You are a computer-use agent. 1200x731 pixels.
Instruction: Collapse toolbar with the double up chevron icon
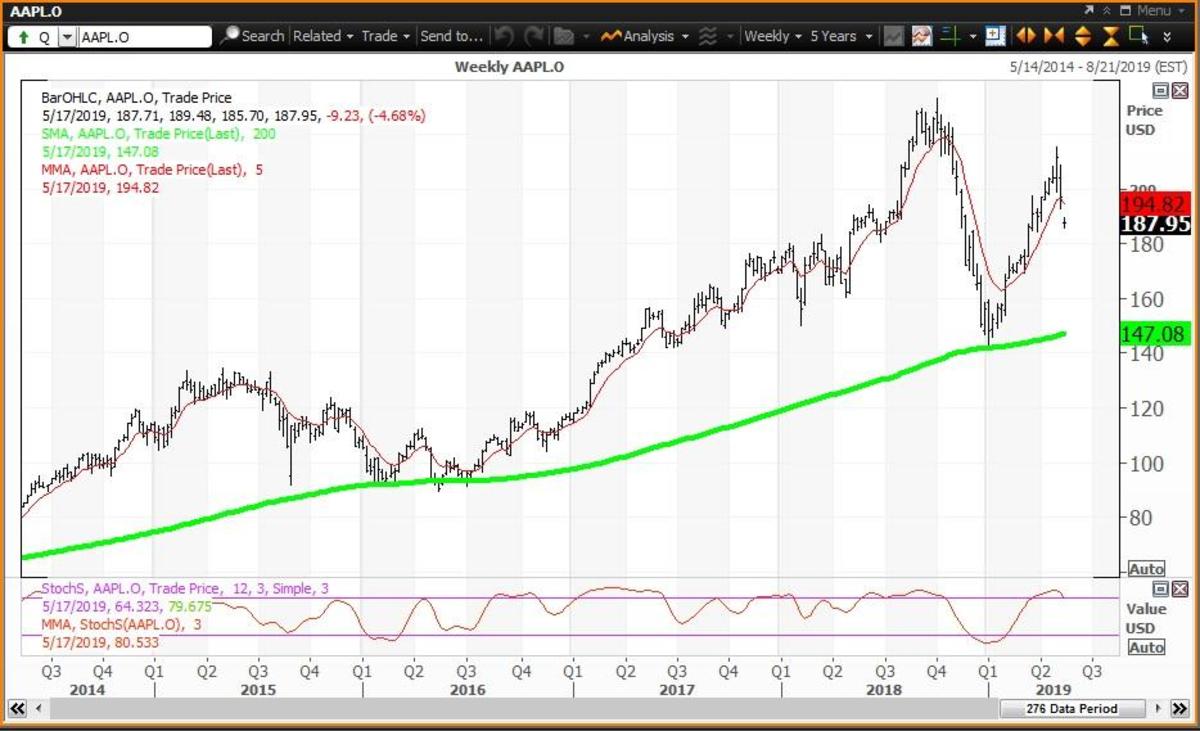[1109, 10]
